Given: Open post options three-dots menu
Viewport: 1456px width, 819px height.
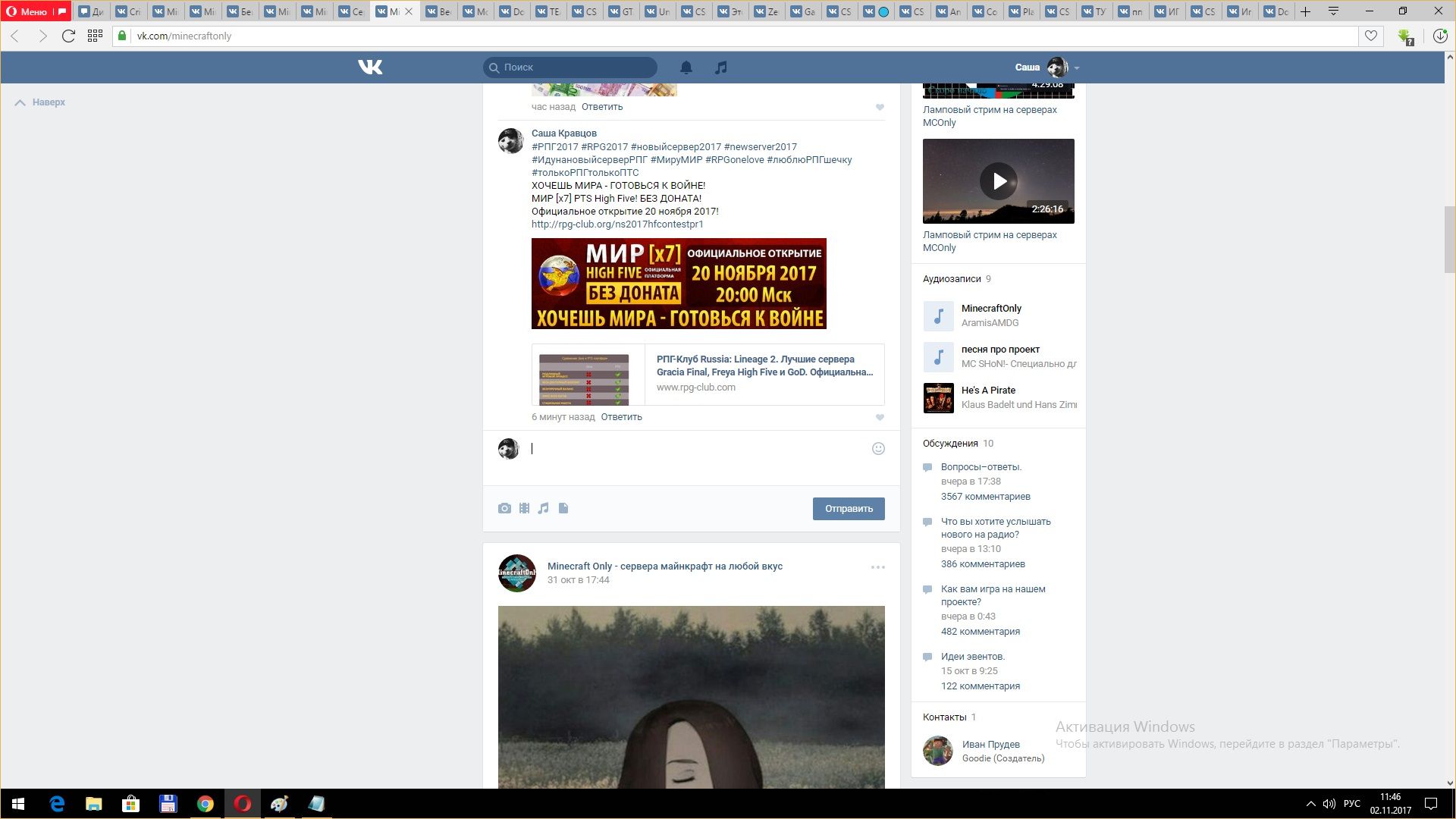Looking at the screenshot, I should (877, 567).
